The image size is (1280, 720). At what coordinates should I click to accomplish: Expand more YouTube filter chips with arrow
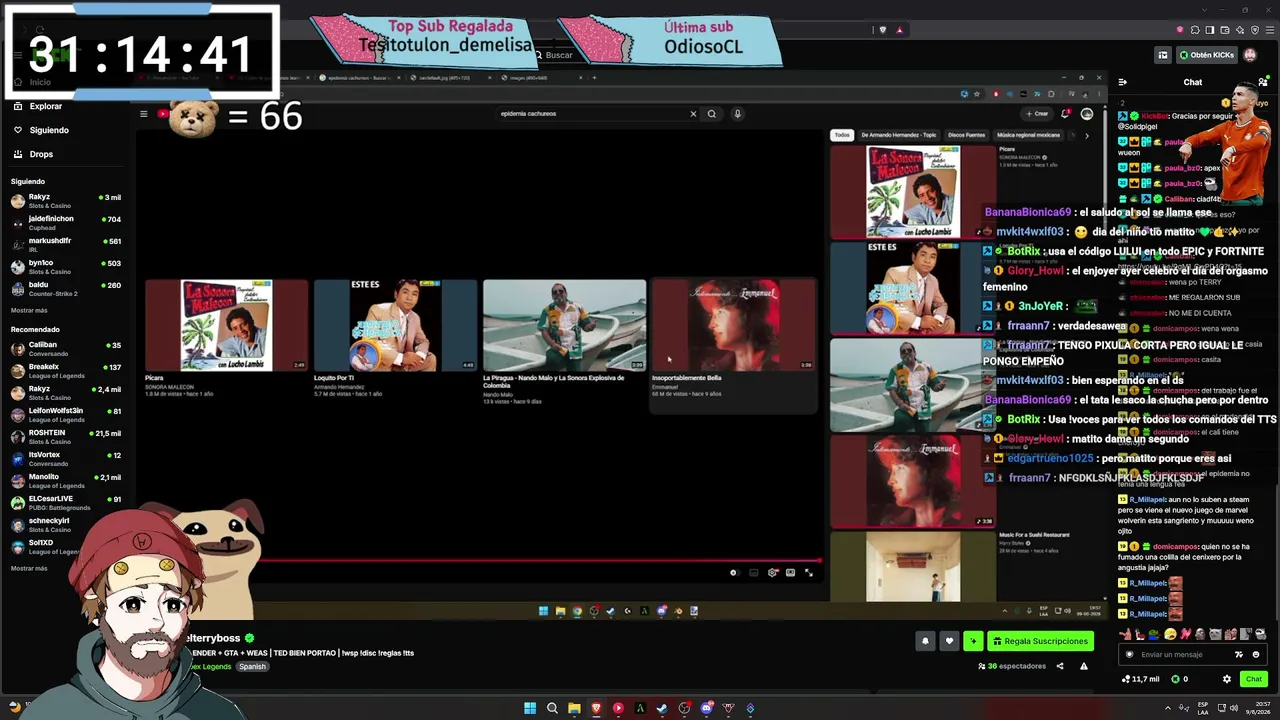(x=1087, y=135)
